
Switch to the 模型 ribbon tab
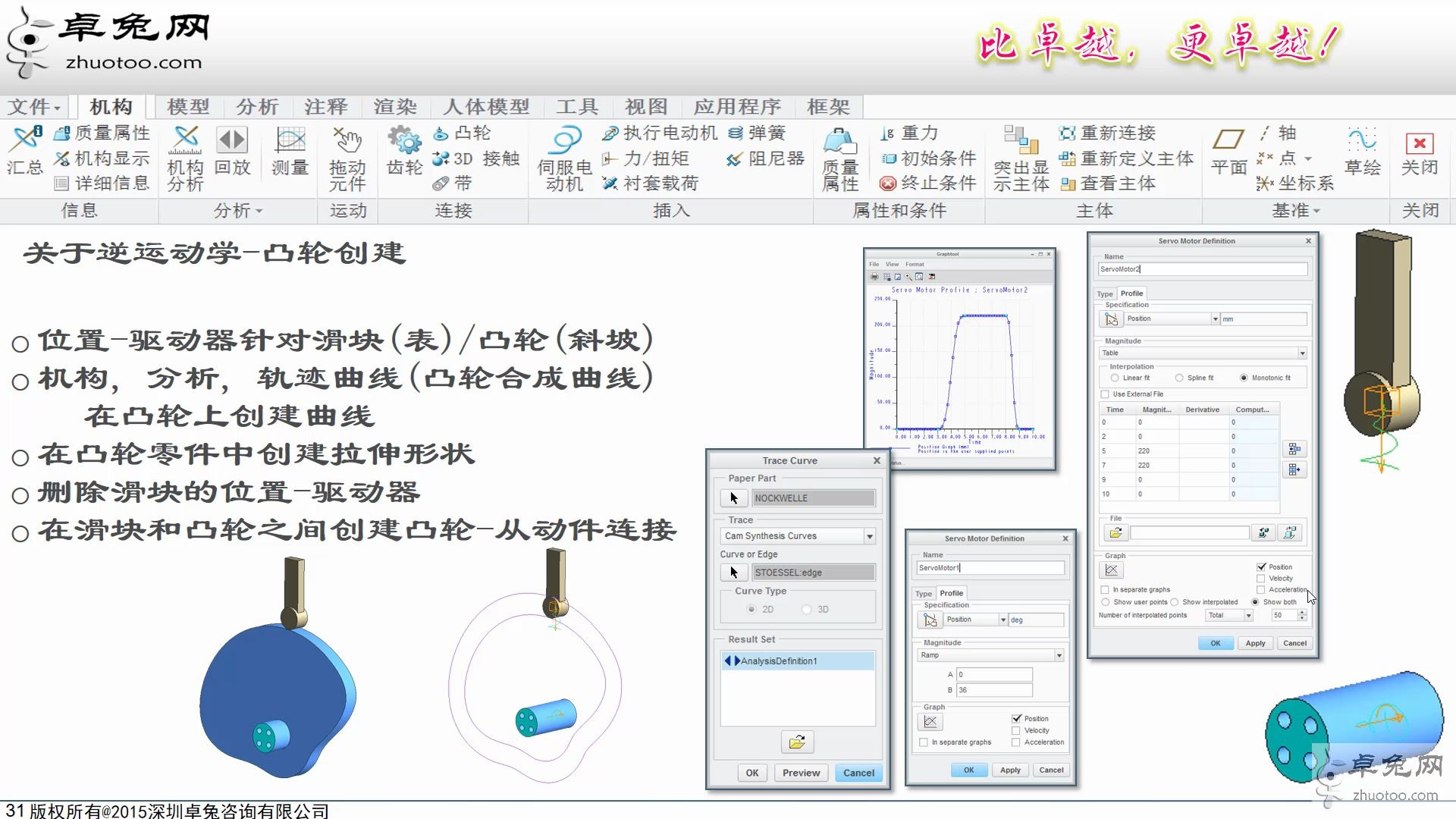[x=187, y=107]
